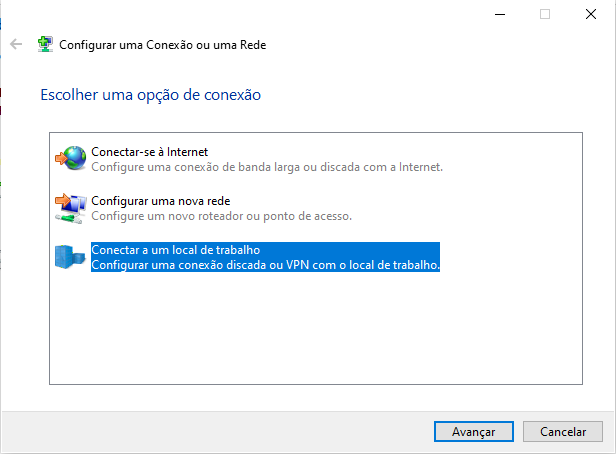
Task: Click the disabled maximize button
Action: 545,15
